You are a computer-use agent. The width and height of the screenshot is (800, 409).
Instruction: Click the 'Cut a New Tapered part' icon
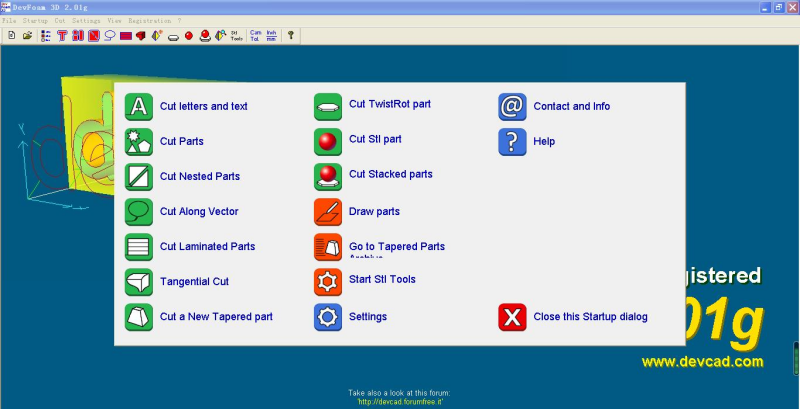[x=139, y=317]
